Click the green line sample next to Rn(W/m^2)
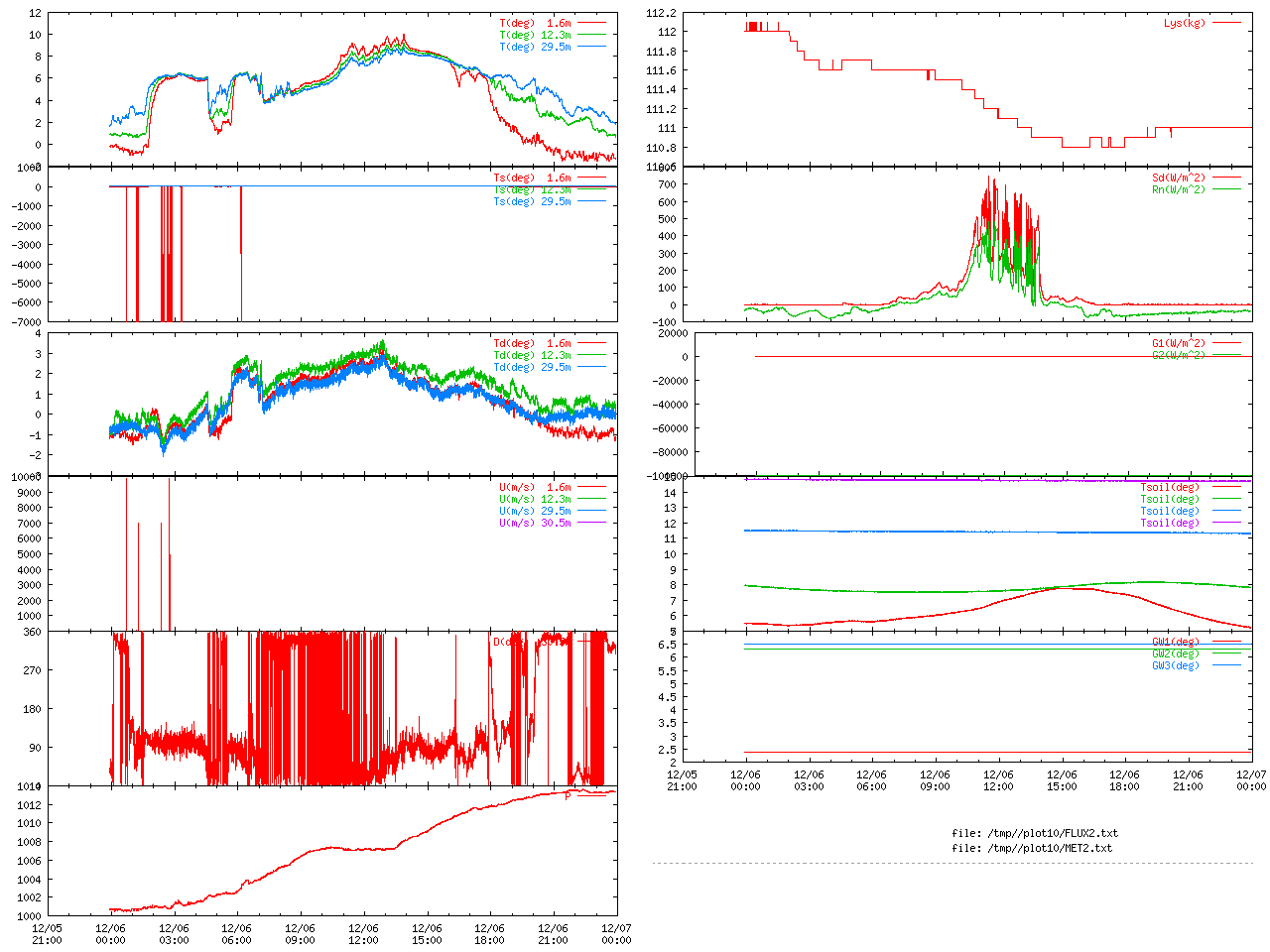Screen dimensions: 1270x952 tap(1226, 189)
